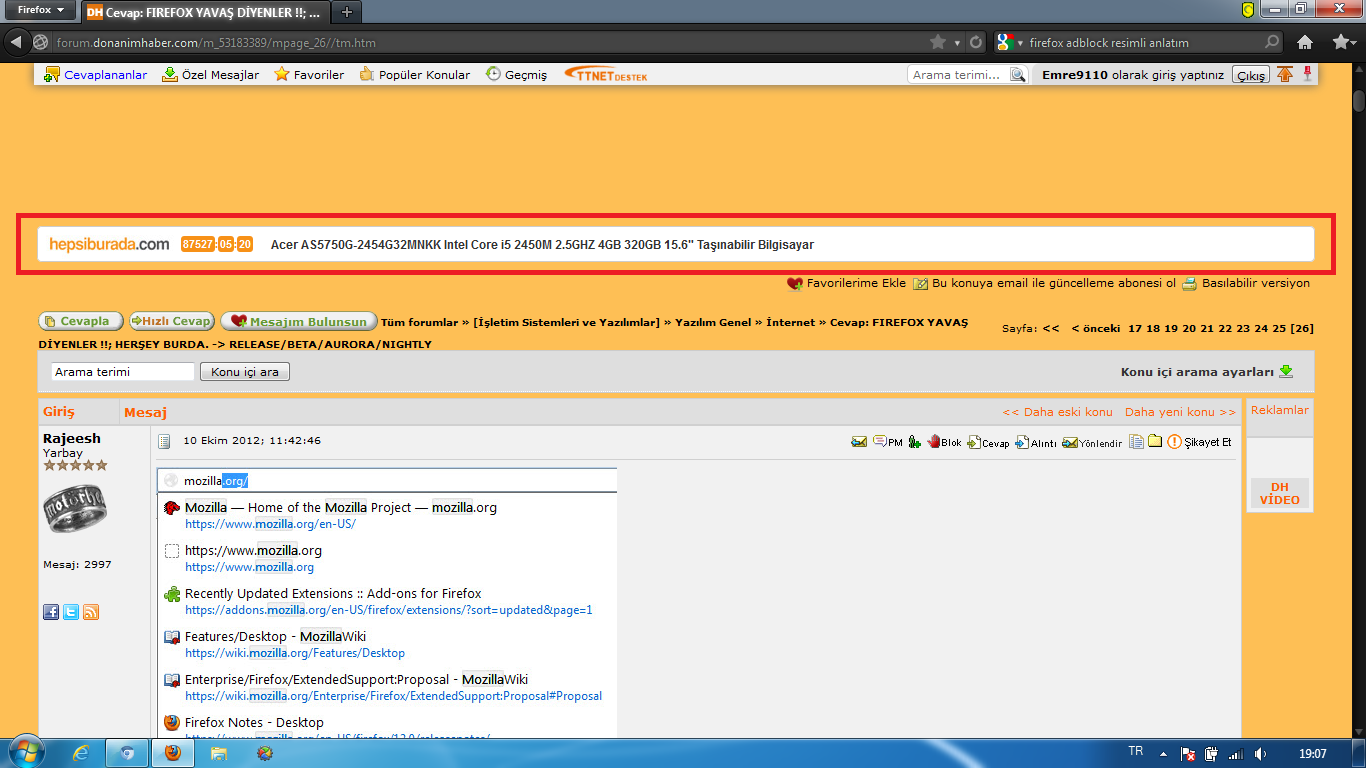
Task: Click Daha yeni konu >> link
Action: 1180,412
